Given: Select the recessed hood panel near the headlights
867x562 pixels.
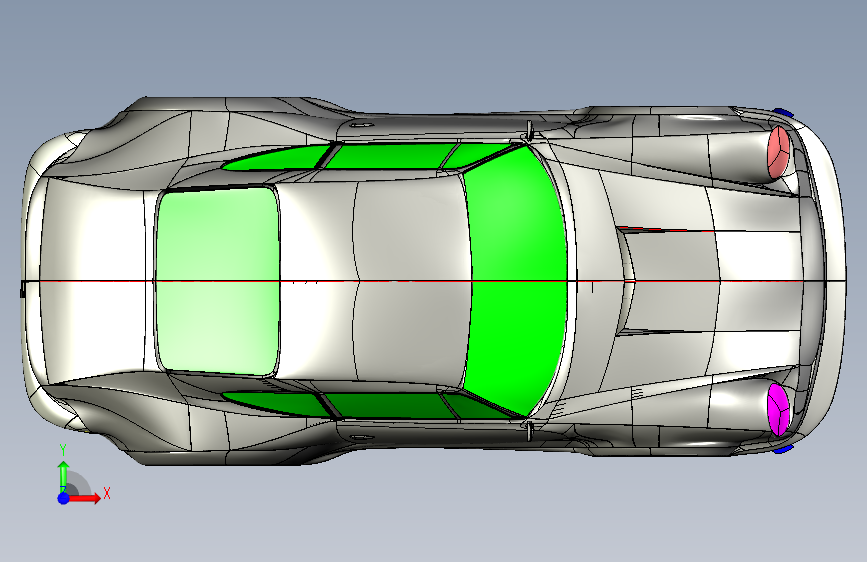Looking at the screenshot, I should click(672, 280).
